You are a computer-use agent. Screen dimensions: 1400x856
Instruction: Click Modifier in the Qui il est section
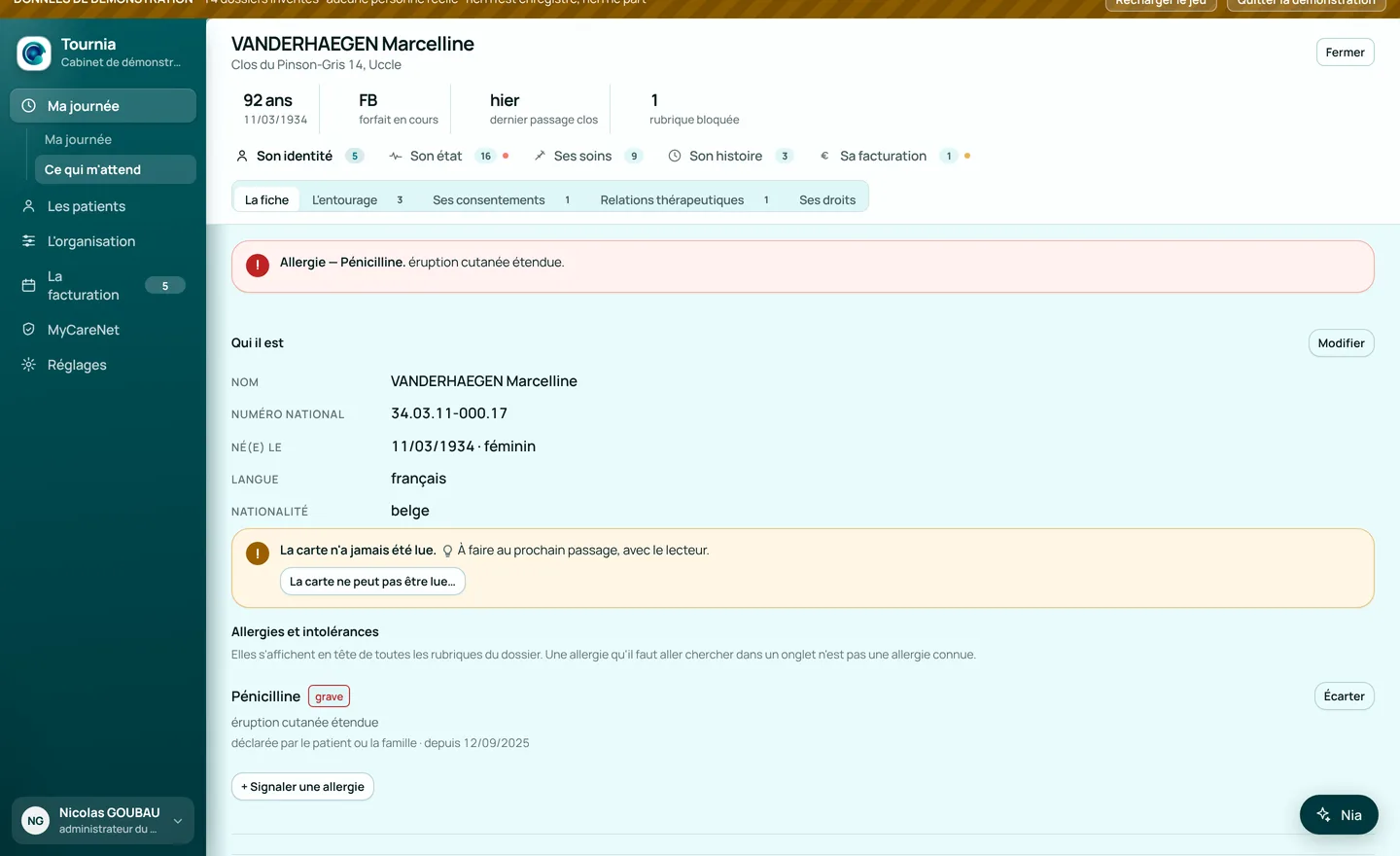click(x=1341, y=343)
